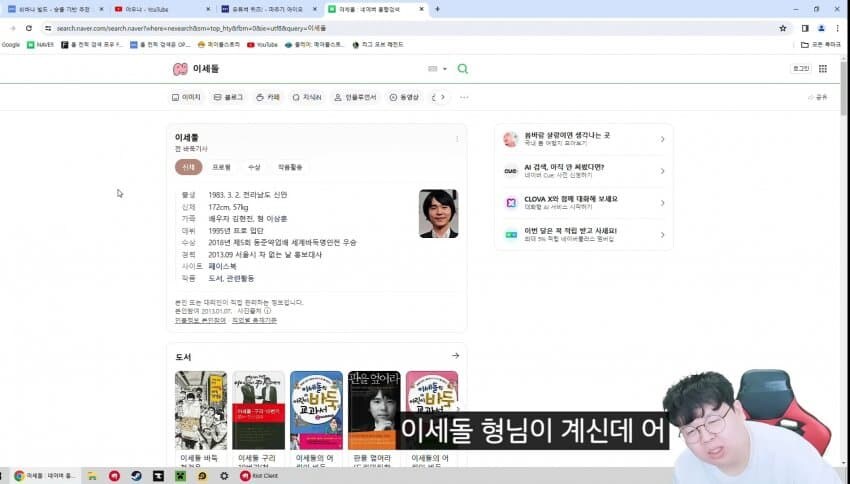Viewport: 850px width, 484px height.
Task: Open Riot Client from the taskbar
Action: point(260,476)
